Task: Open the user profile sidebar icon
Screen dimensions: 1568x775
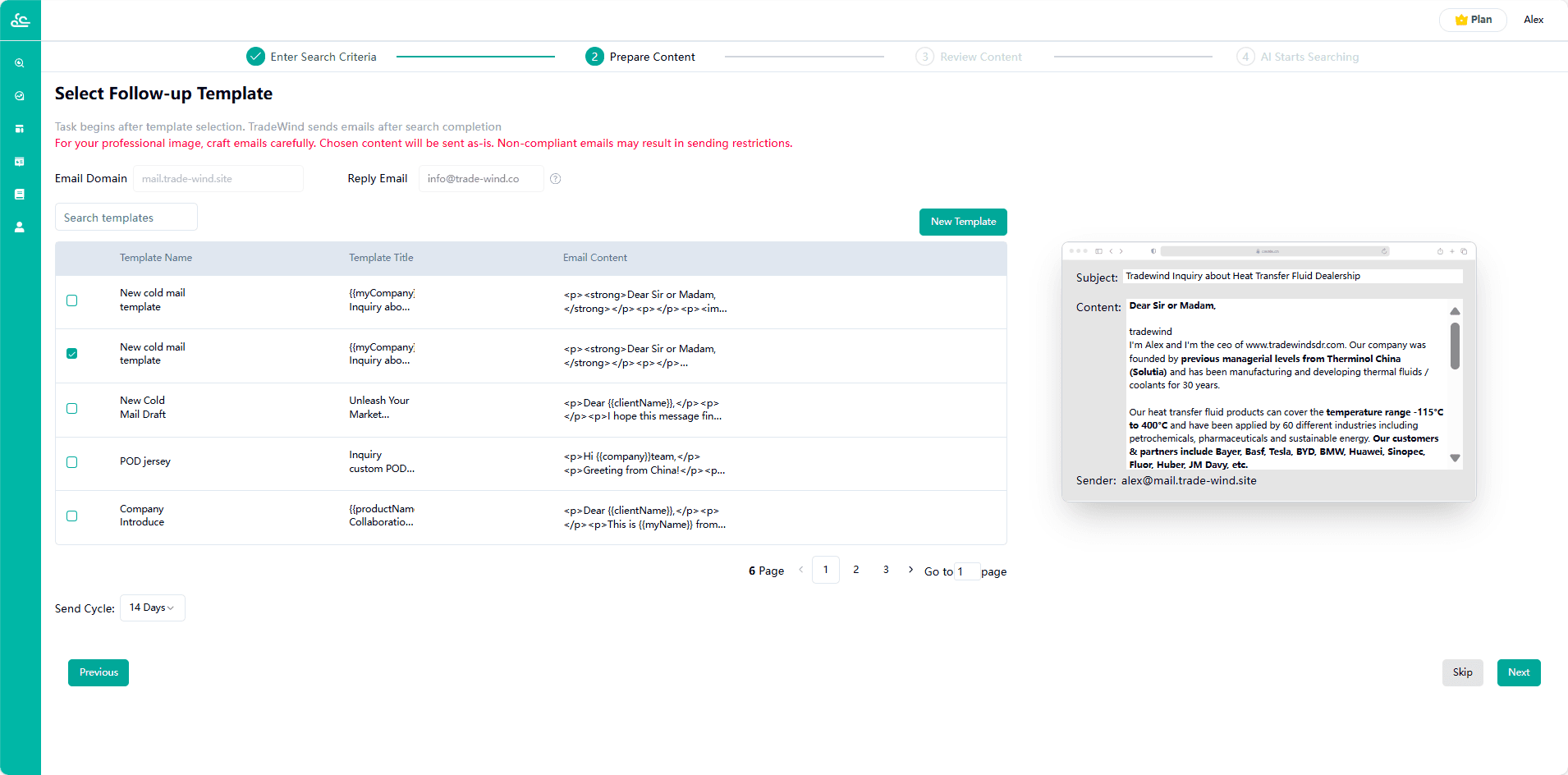Action: coord(20,227)
